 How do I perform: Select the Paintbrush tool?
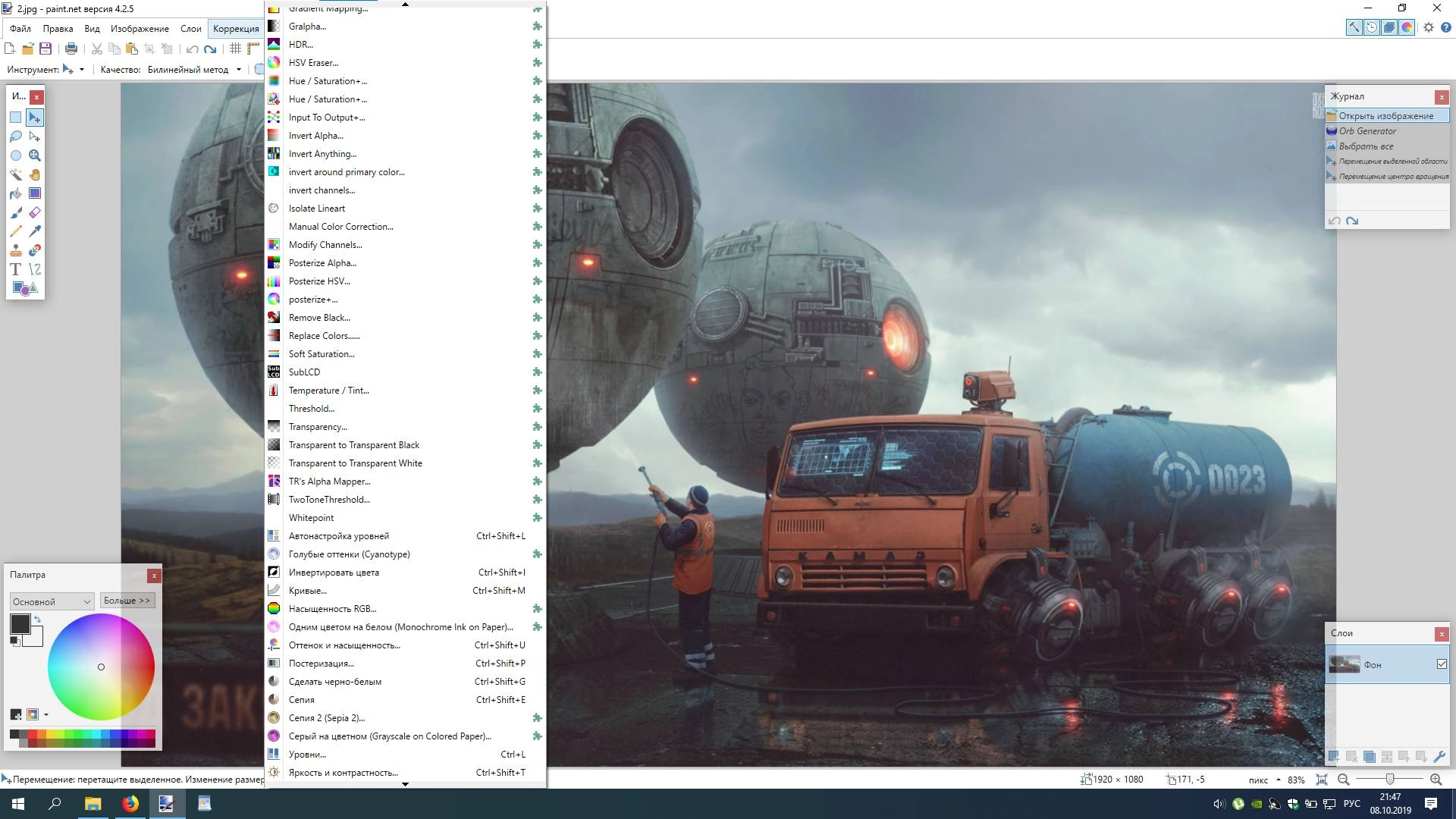click(x=16, y=212)
